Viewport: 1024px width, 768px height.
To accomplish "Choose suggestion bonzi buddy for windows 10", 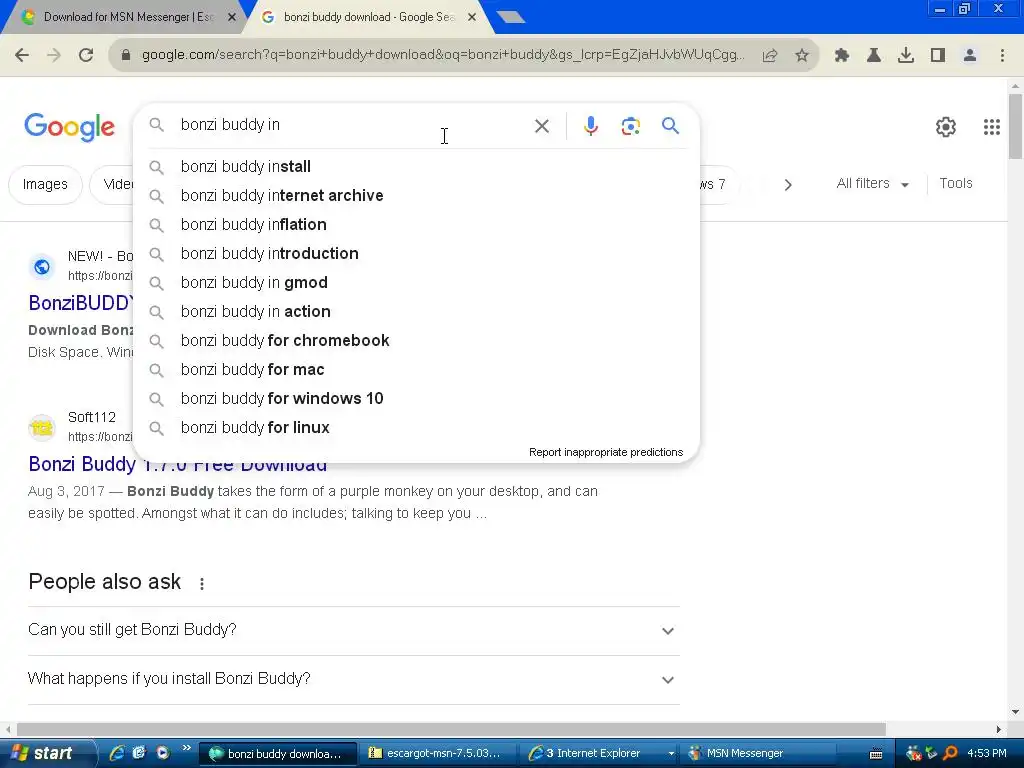I will click(416, 398).
